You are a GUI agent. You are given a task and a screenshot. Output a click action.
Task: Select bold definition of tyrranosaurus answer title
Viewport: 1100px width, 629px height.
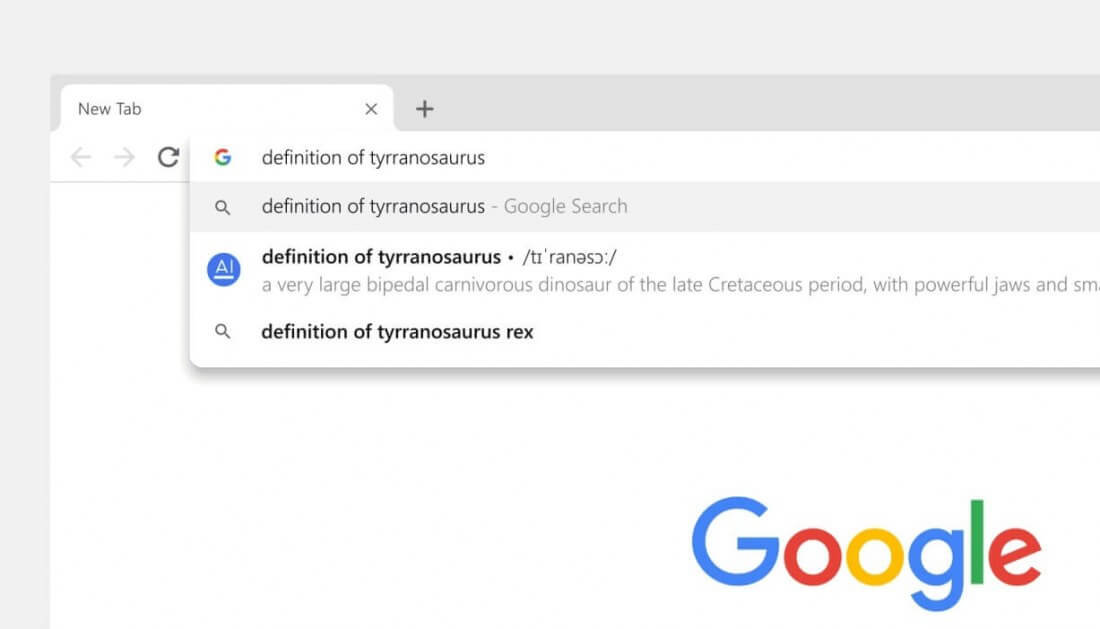tap(381, 257)
